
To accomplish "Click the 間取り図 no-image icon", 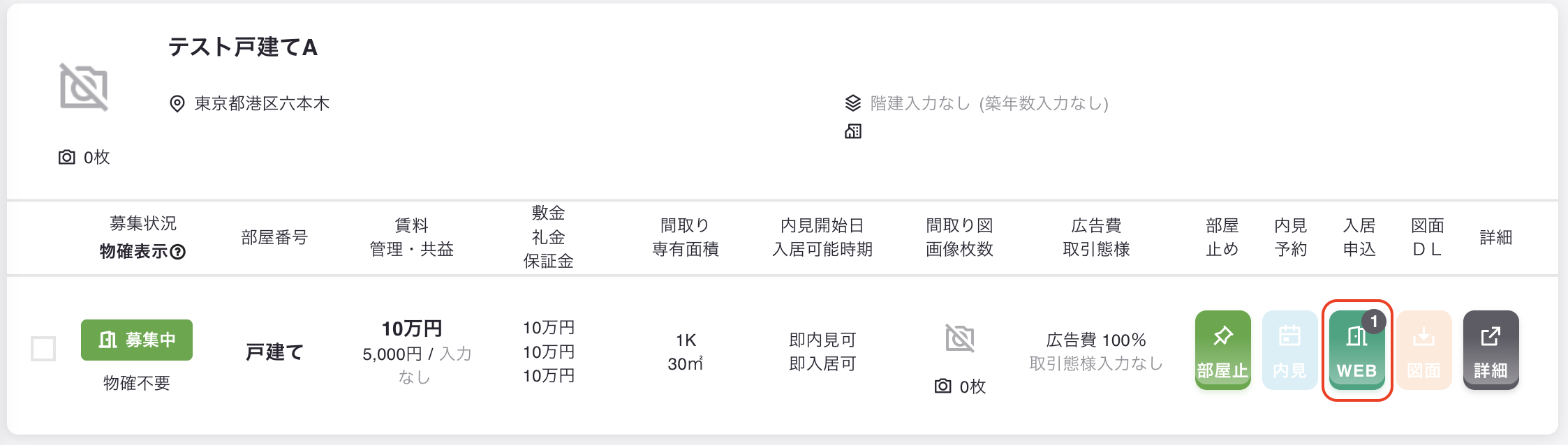I will coord(960,338).
